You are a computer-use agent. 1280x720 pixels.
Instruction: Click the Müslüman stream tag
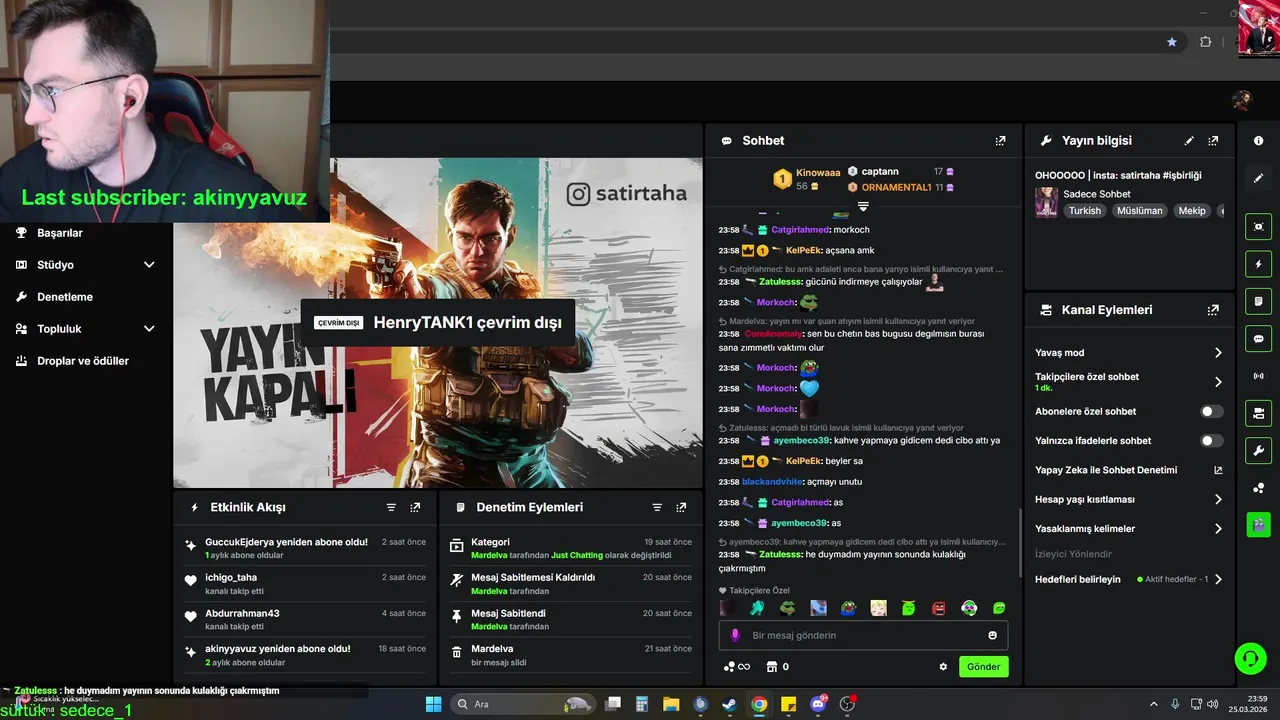point(1140,211)
